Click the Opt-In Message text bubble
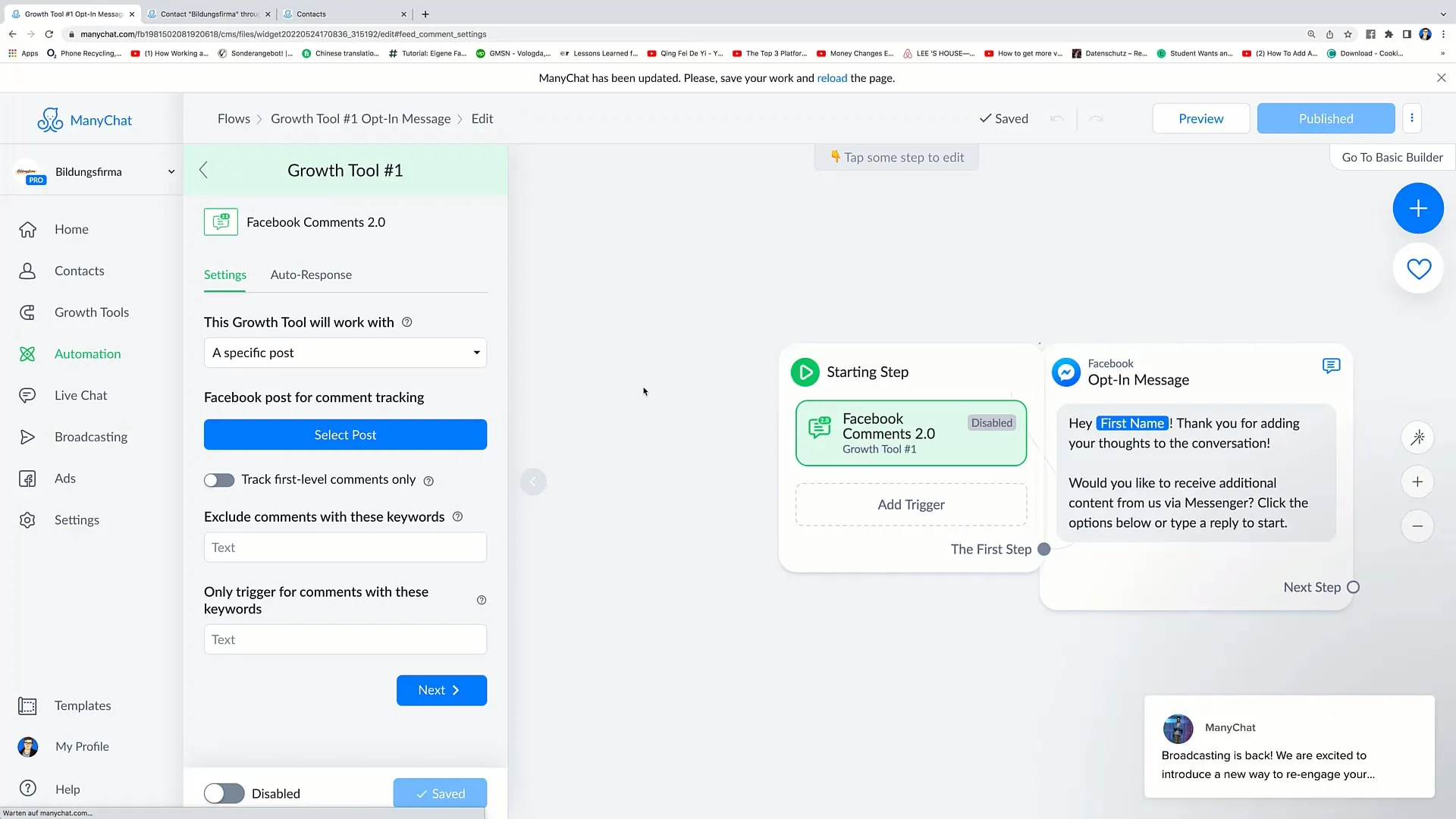This screenshot has width=1456, height=819. coord(1196,473)
